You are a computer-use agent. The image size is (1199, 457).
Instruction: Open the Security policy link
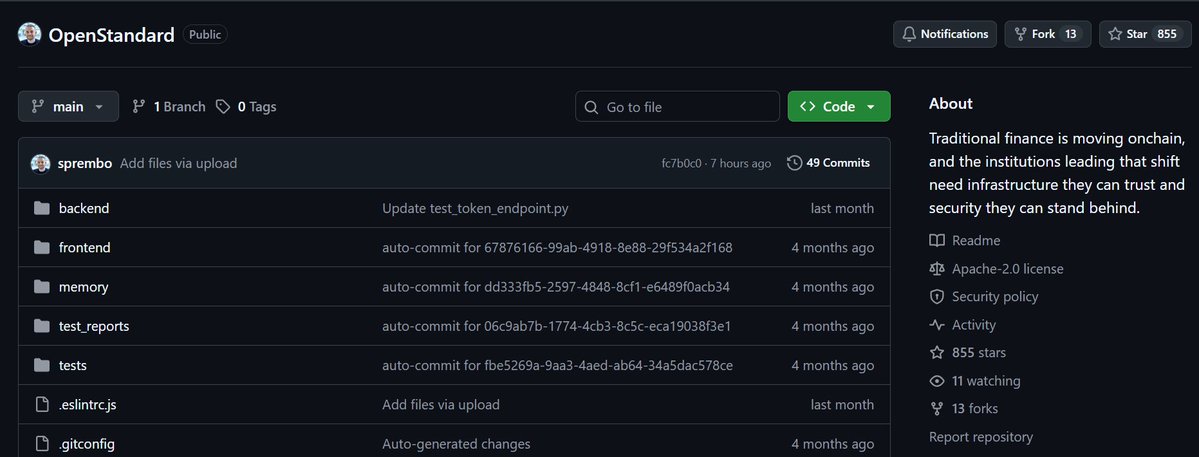(995, 297)
